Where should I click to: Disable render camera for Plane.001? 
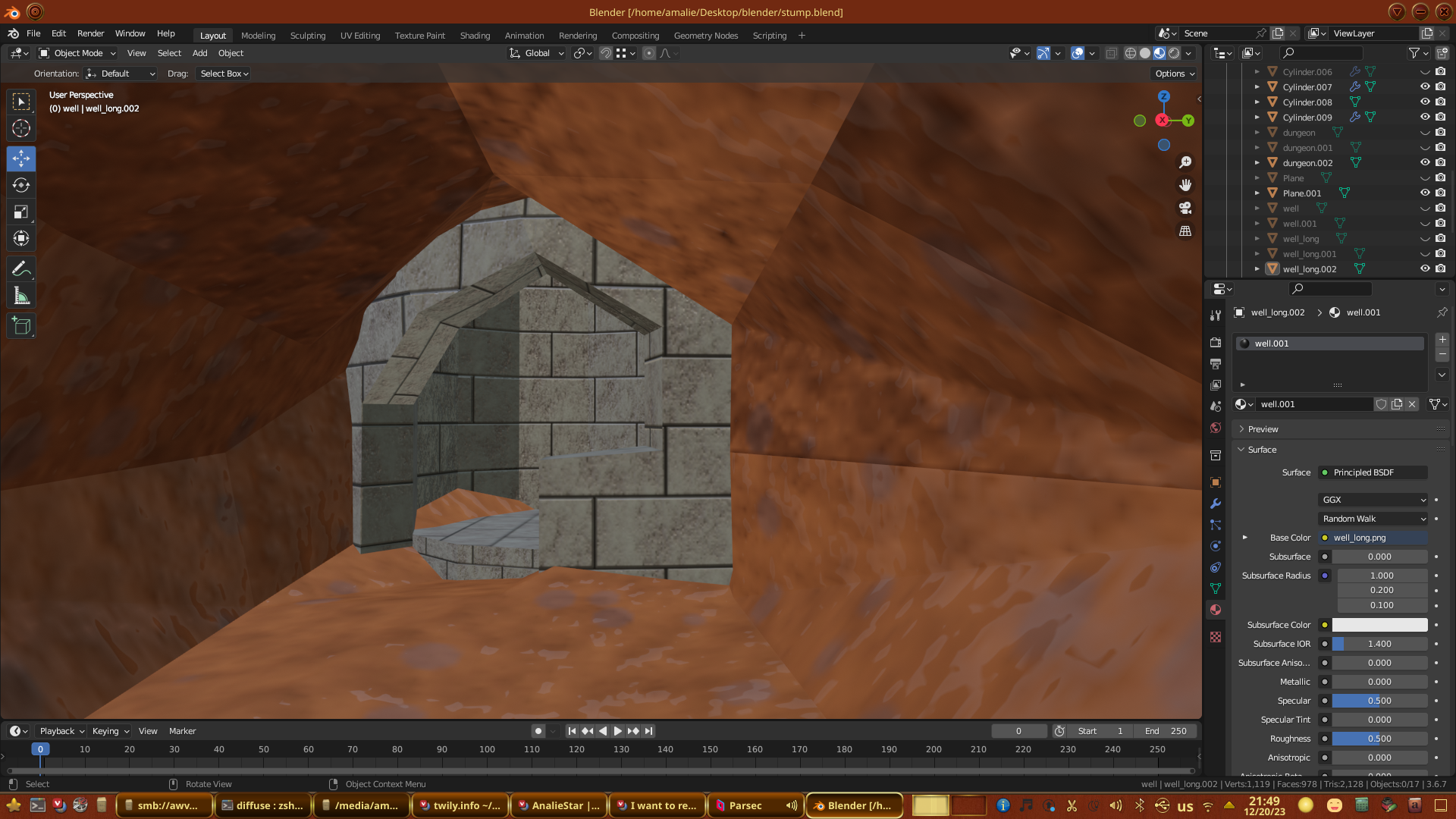pyautogui.click(x=1441, y=193)
